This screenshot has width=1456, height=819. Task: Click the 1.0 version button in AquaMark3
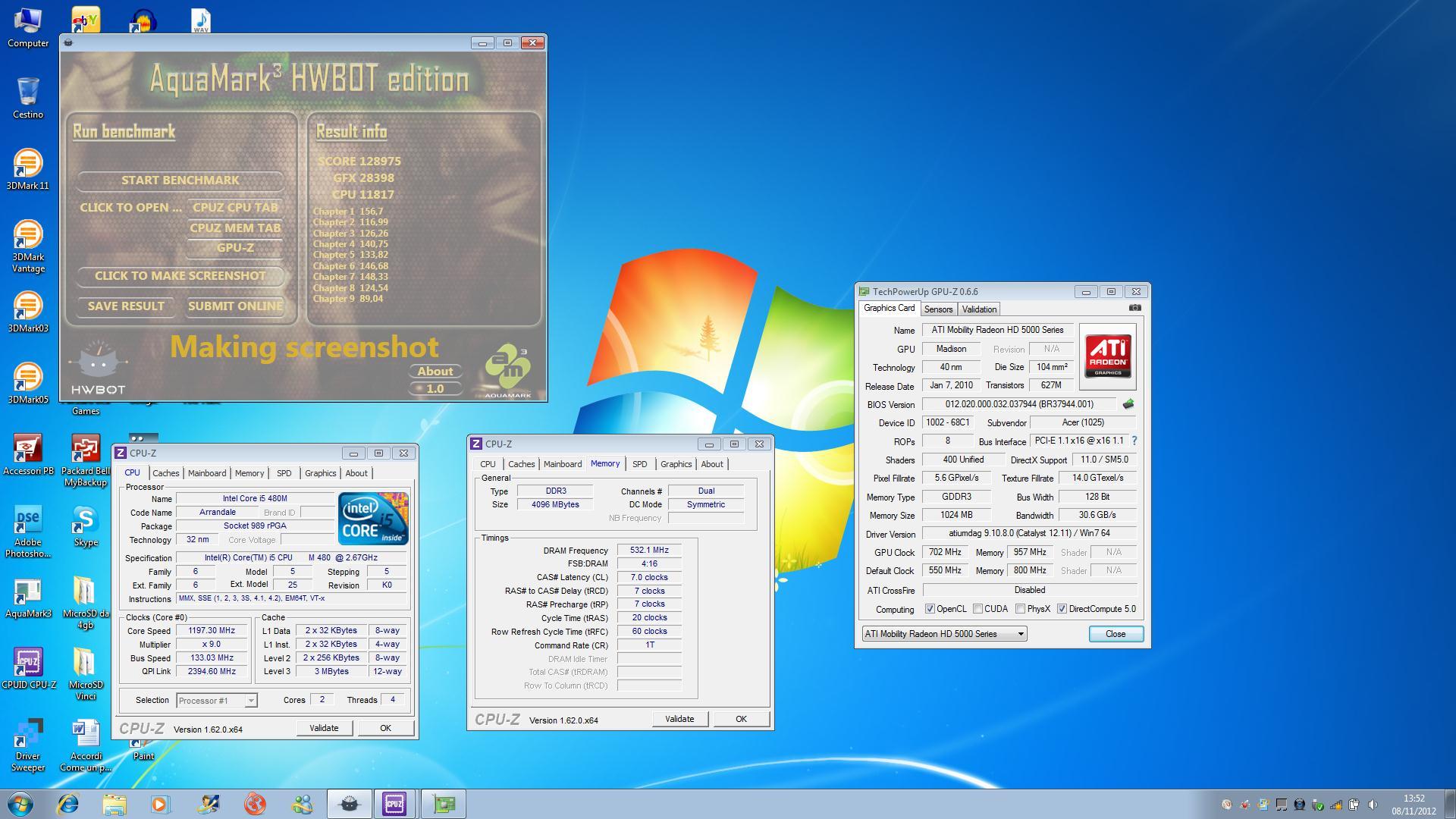pyautogui.click(x=435, y=388)
